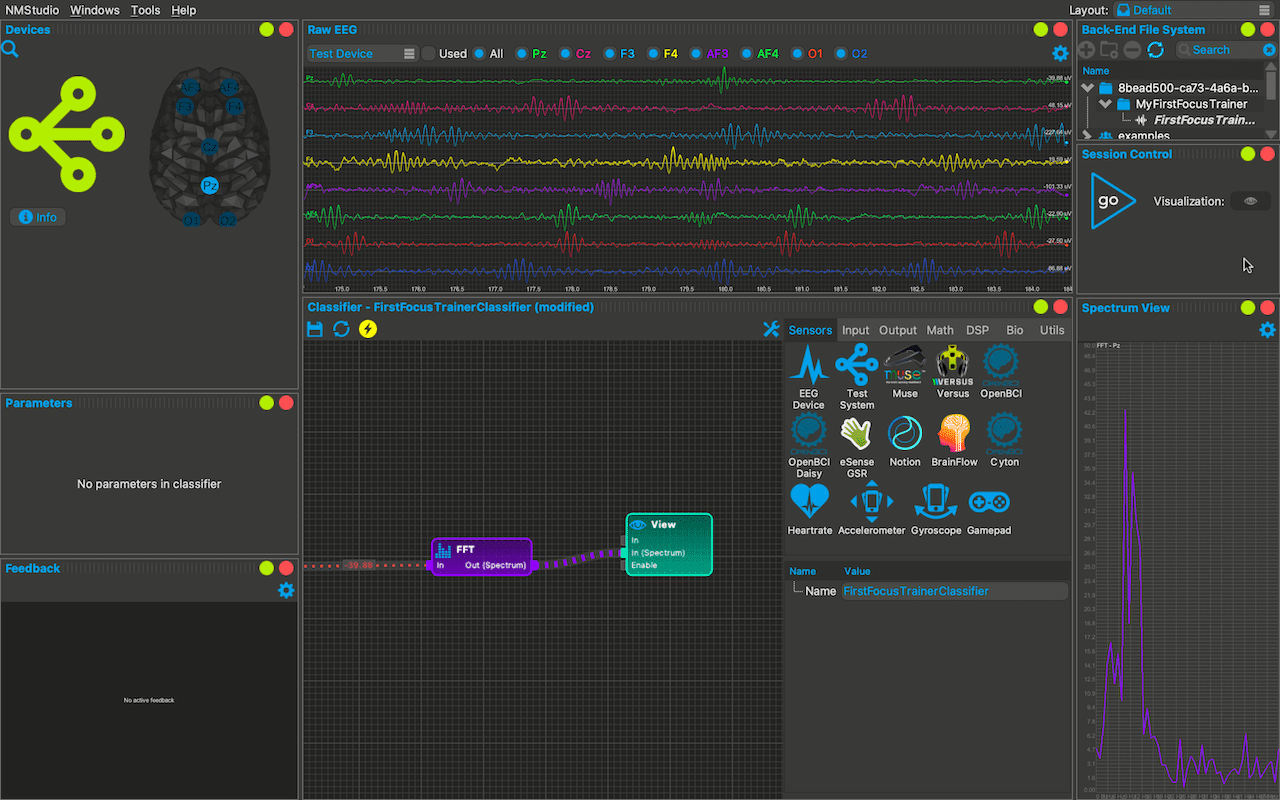Image resolution: width=1280 pixels, height=800 pixels.
Task: Select the BrainFlow sensor node
Action: pos(953,441)
